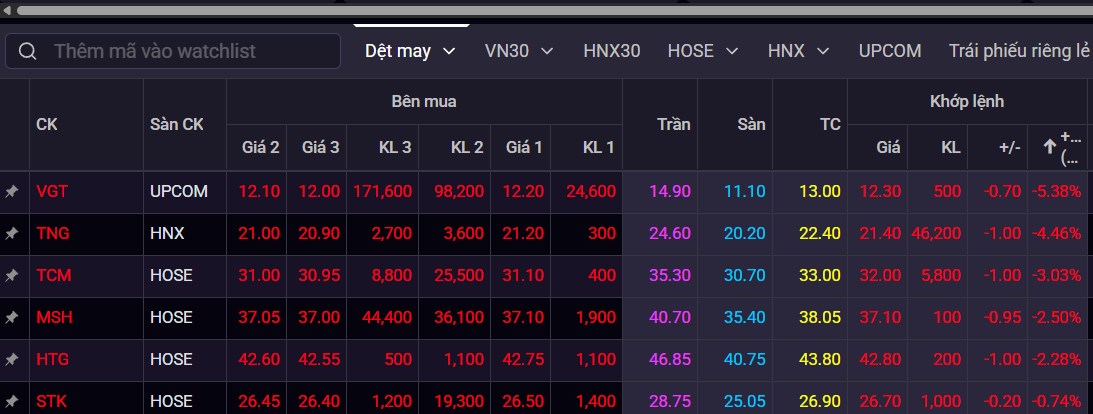
Task: Click the HNX exchange cell for TNG
Action: tap(167, 233)
